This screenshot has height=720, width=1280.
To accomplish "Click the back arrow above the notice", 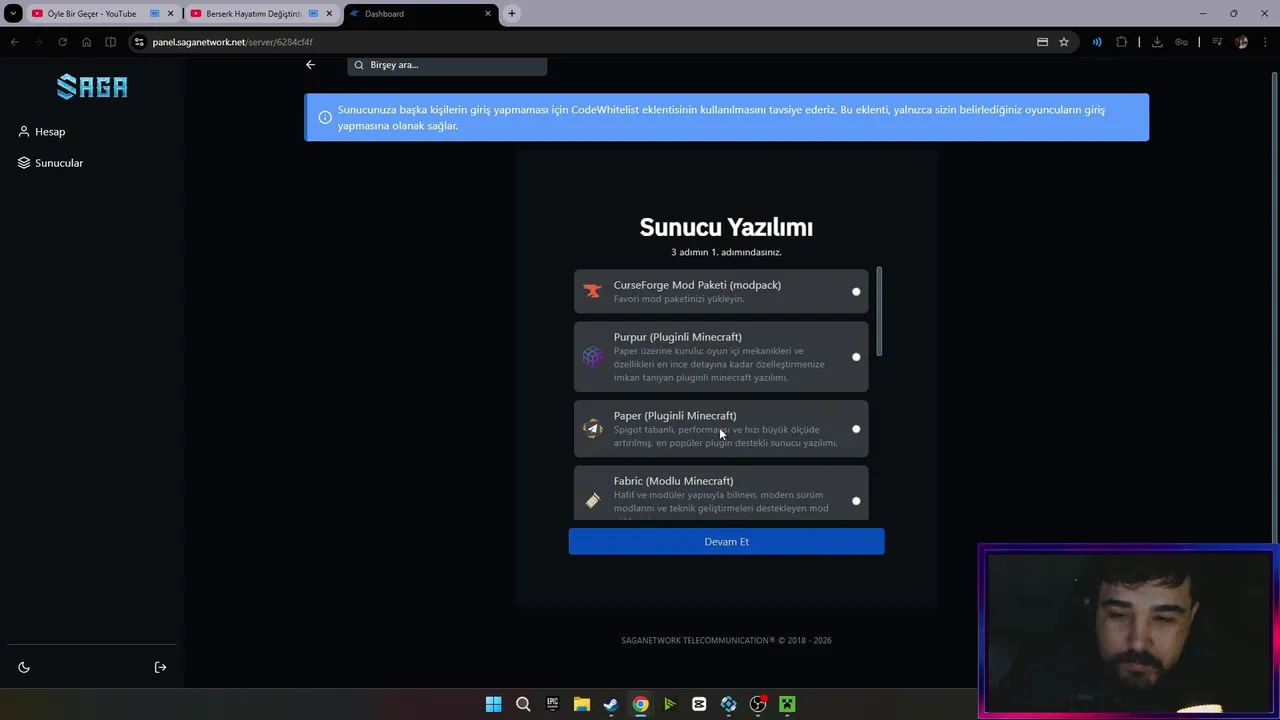I will coord(310,65).
